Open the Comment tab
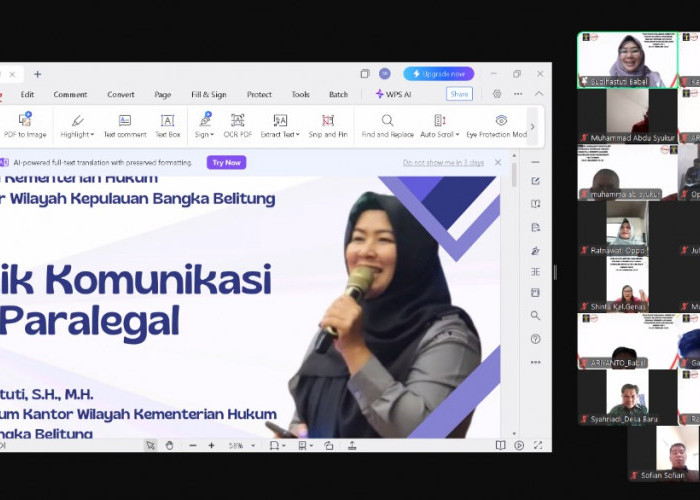 pyautogui.click(x=70, y=95)
